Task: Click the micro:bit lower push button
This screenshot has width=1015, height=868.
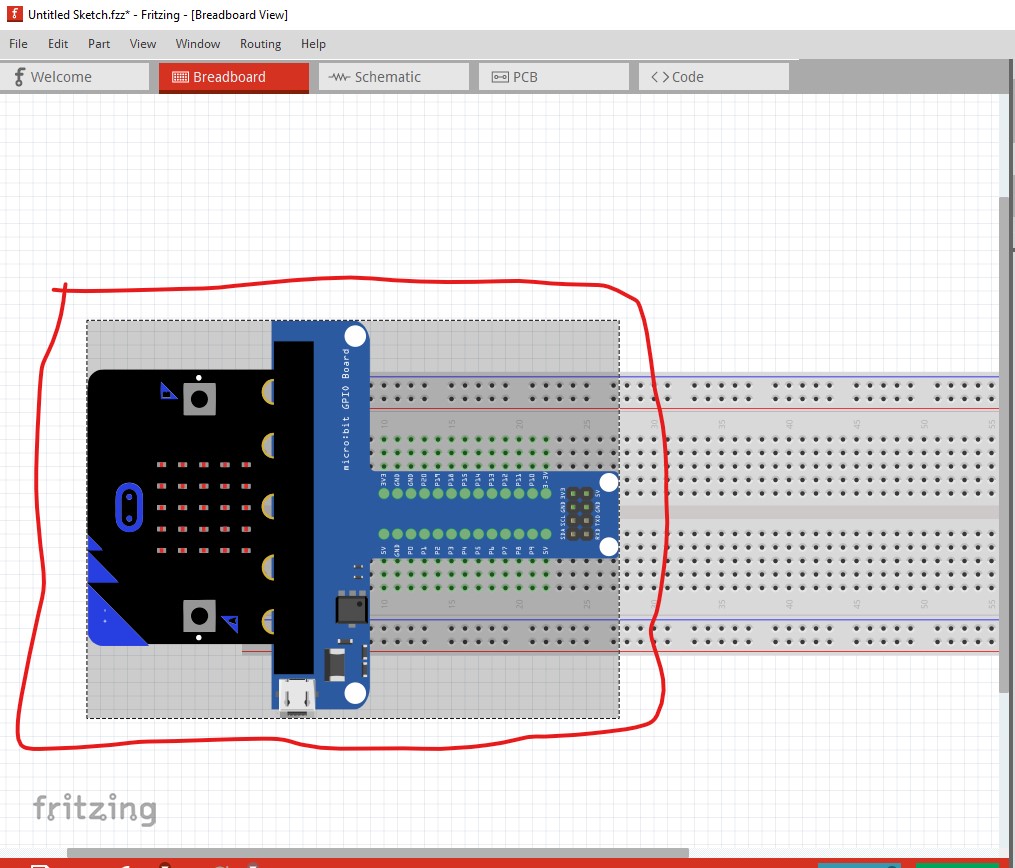Action: 199,616
